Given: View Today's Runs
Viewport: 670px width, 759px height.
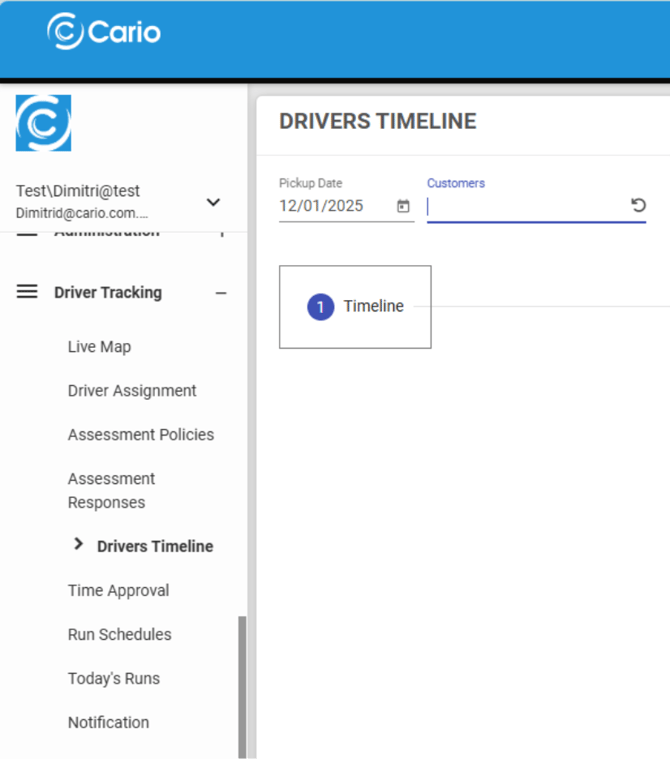Looking at the screenshot, I should 113,679.
